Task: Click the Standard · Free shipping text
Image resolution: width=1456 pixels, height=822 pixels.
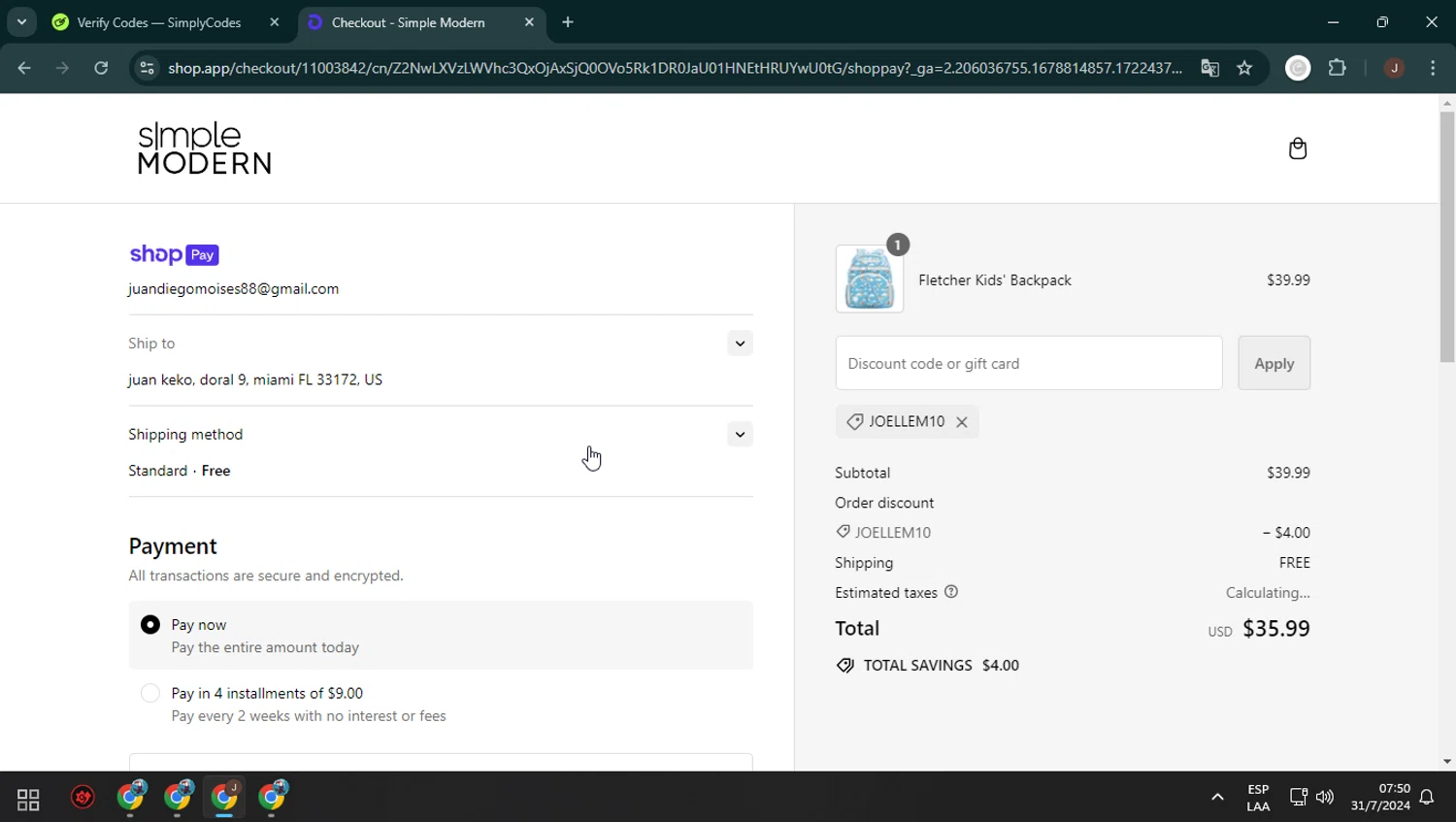Action: (180, 471)
